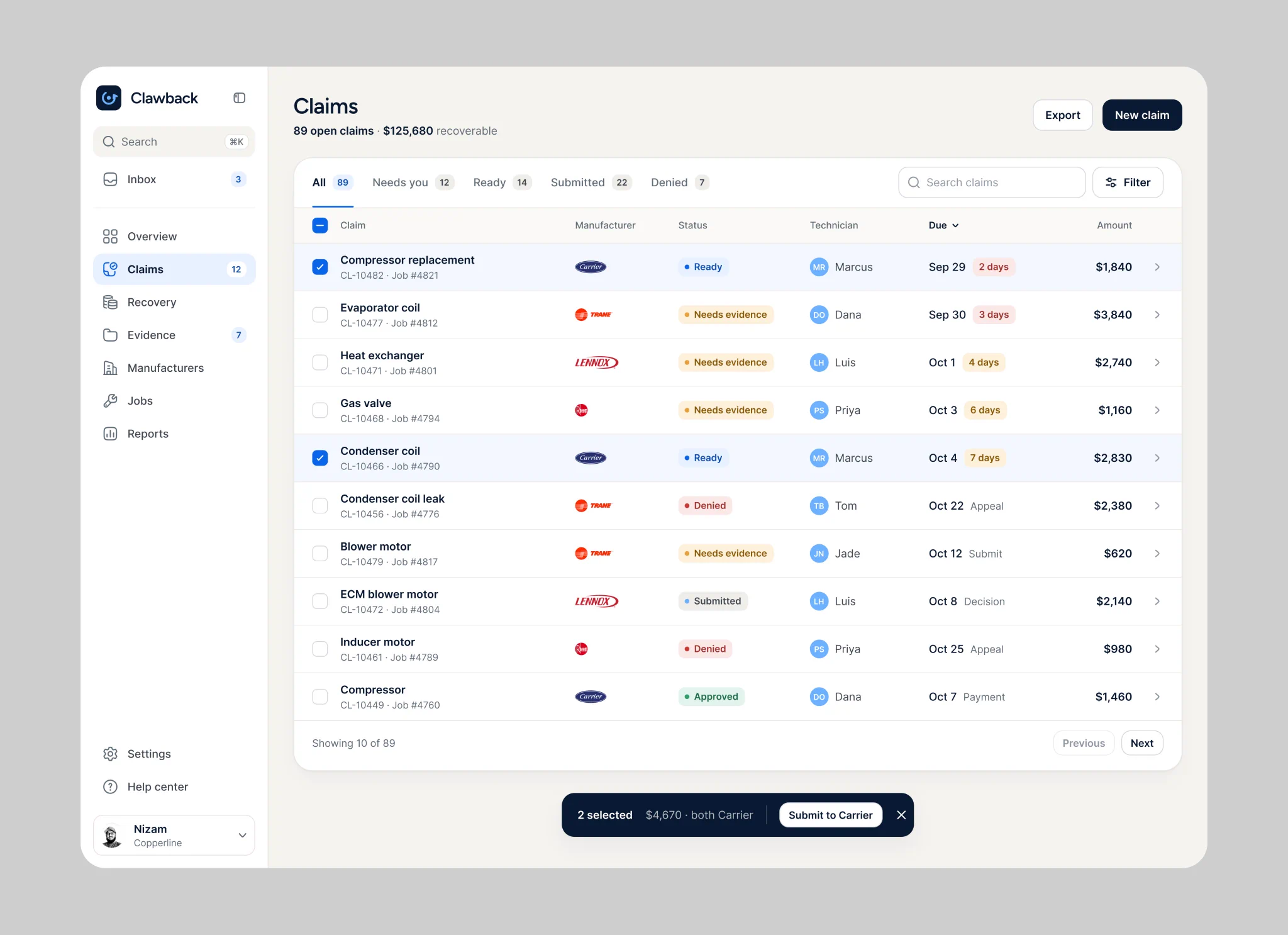The image size is (1288, 935).
Task: Click the Clawback logo icon
Action: [109, 98]
